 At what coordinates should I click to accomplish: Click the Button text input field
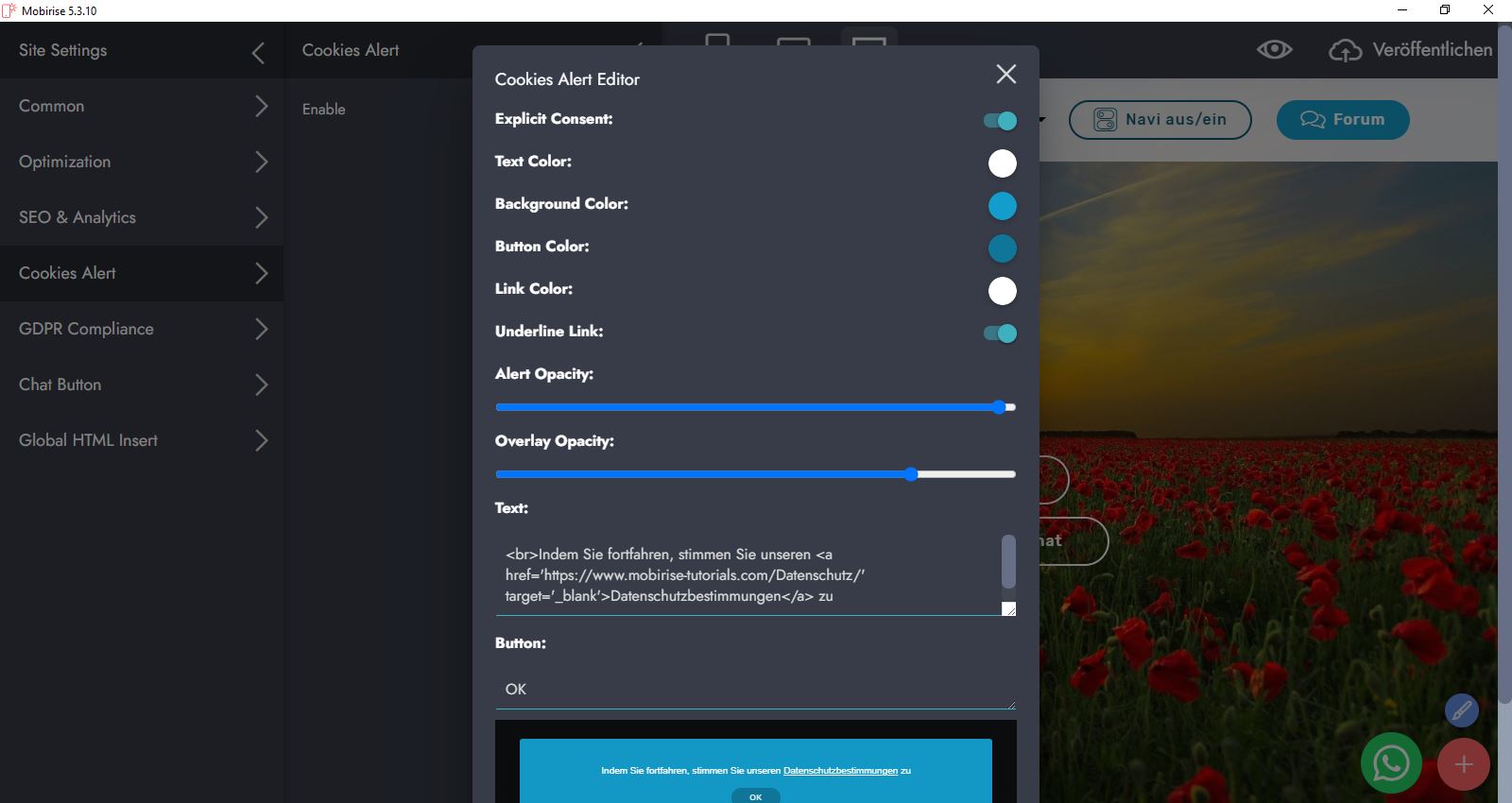pos(754,690)
